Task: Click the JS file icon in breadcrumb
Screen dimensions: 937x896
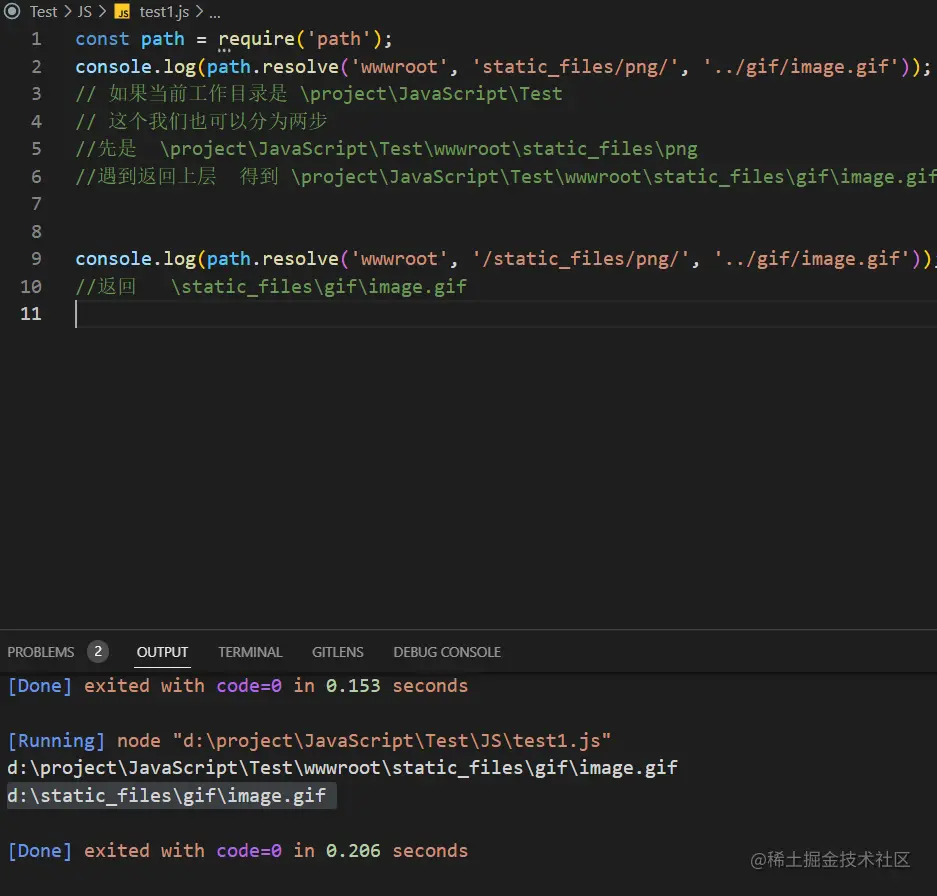Action: click(123, 12)
